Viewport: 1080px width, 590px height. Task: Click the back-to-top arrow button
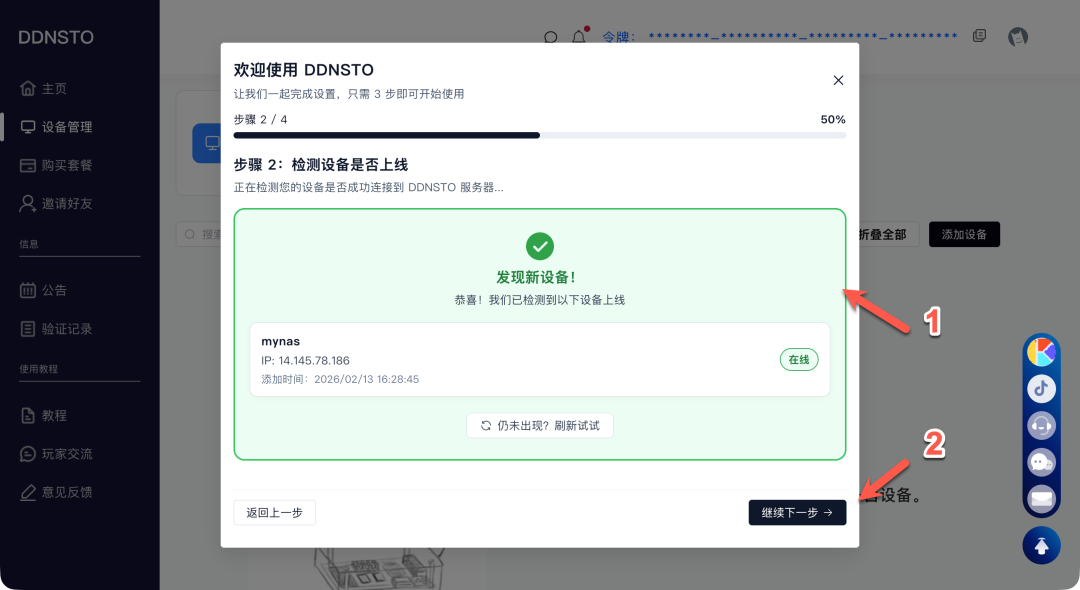[x=1041, y=545]
